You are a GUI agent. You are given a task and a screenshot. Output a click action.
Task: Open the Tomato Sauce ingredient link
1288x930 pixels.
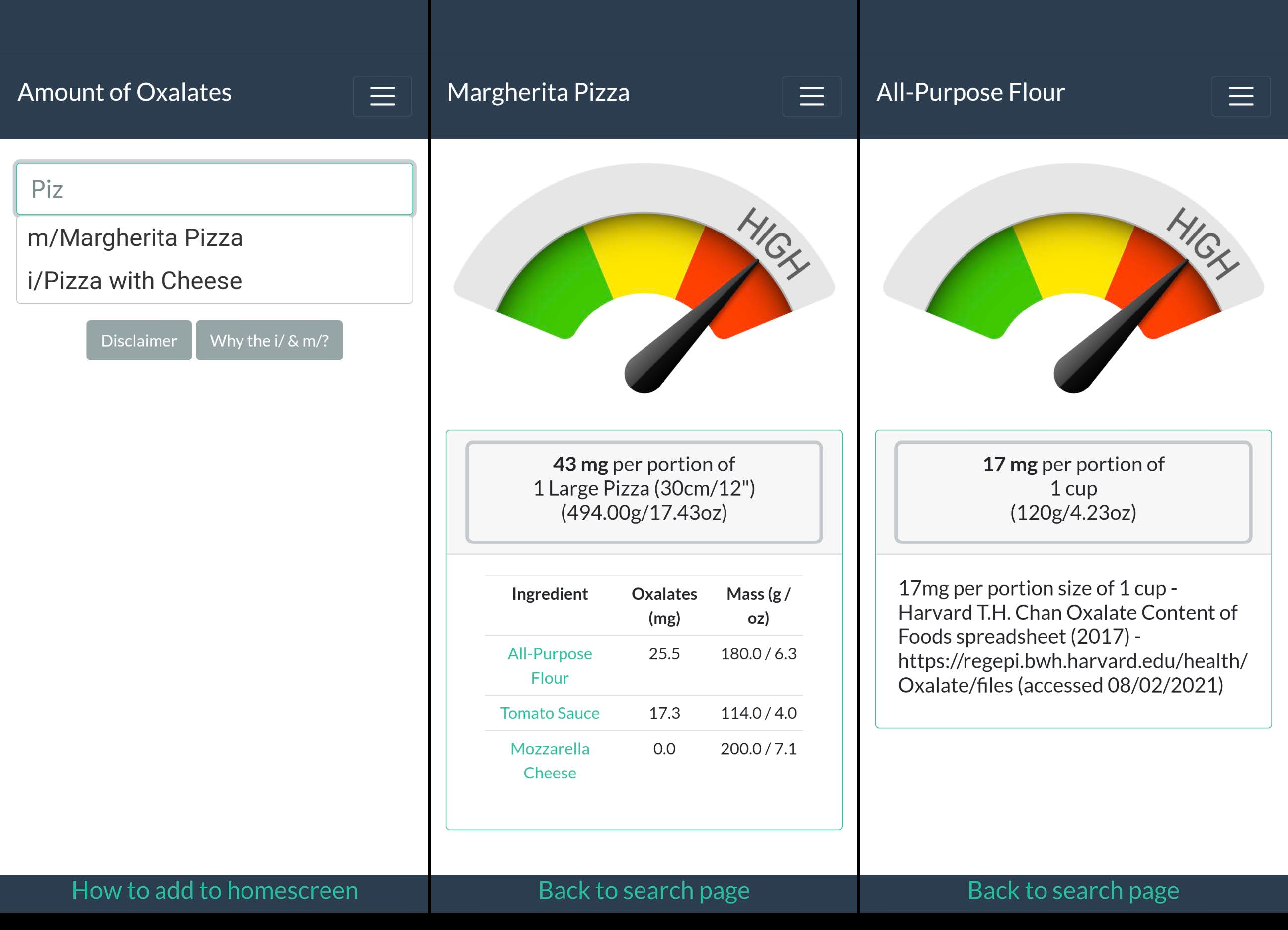point(549,713)
